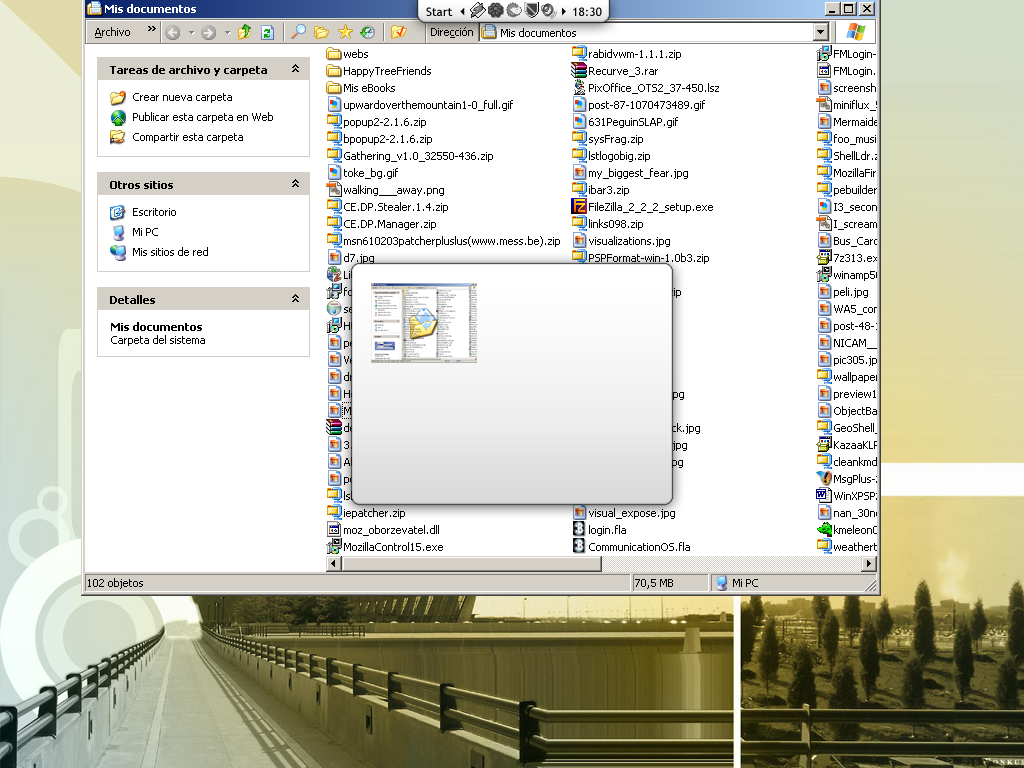Viewport: 1024px width, 768px height.
Task: Collapse the Tareas de archivo y carpeta panel
Action: tap(295, 69)
